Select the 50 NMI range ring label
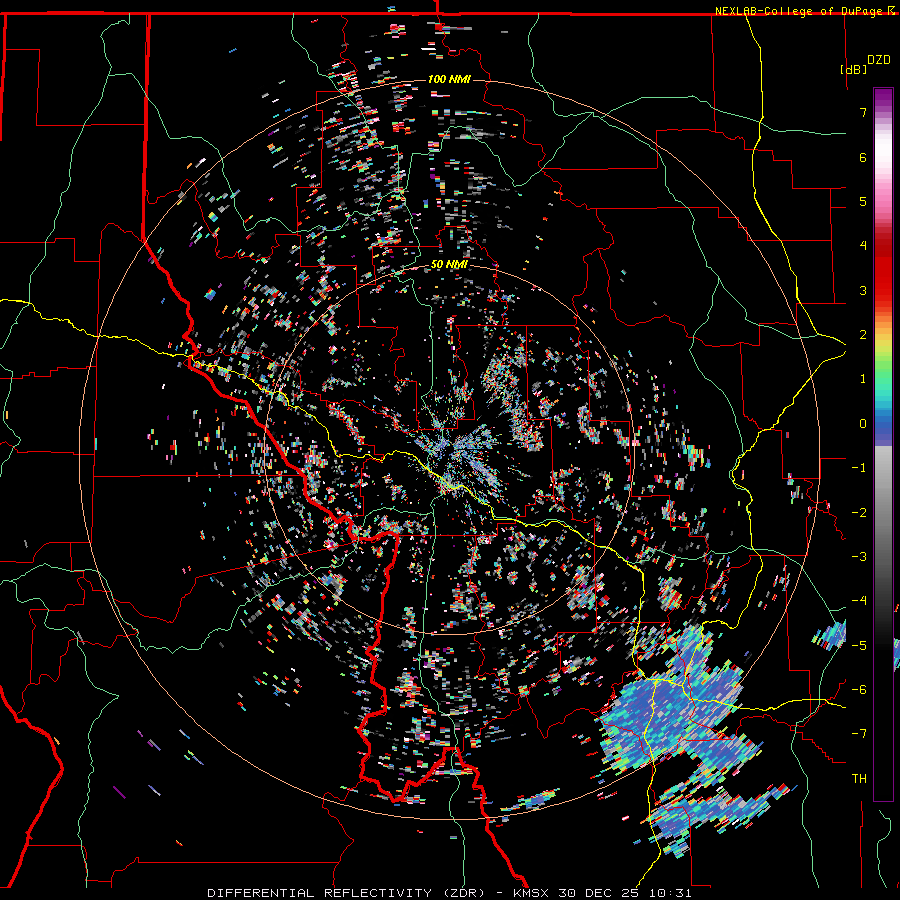Screen dimensions: 900x900 [x=449, y=265]
